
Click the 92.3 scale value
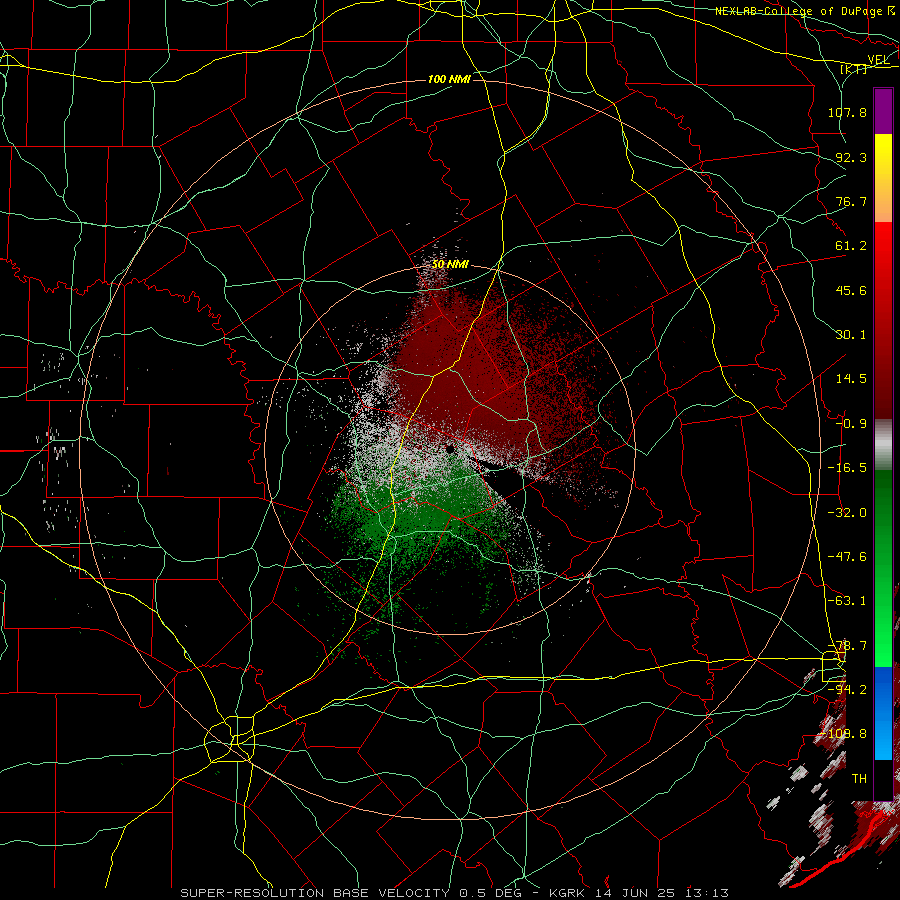coord(851,157)
